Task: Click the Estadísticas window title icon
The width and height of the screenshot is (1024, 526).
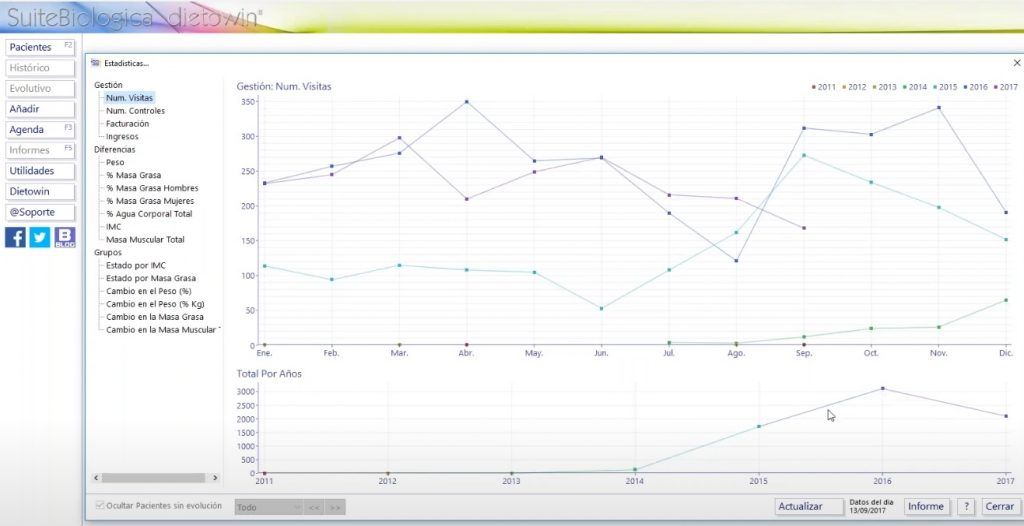Action: pos(96,63)
